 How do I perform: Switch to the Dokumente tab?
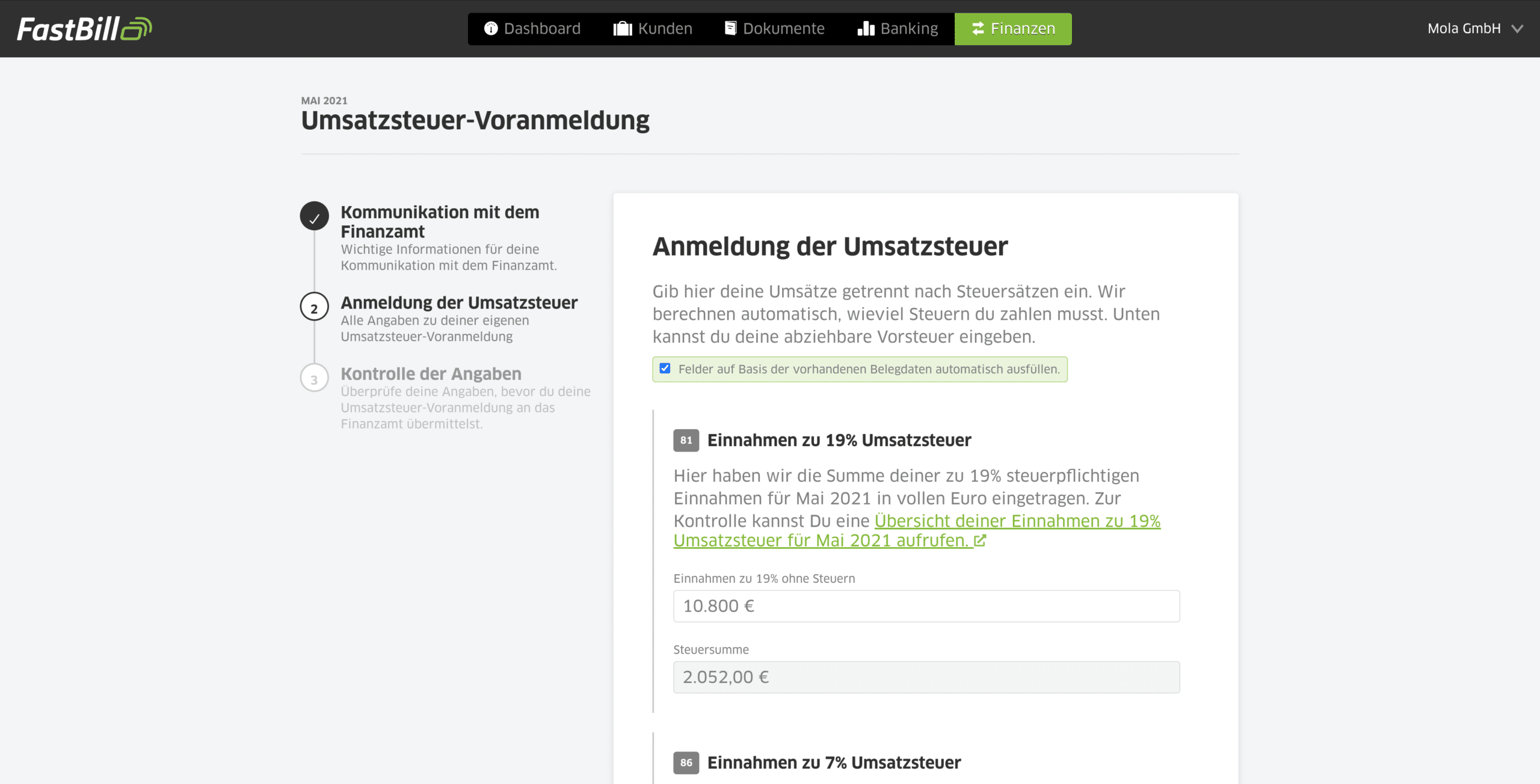point(775,29)
